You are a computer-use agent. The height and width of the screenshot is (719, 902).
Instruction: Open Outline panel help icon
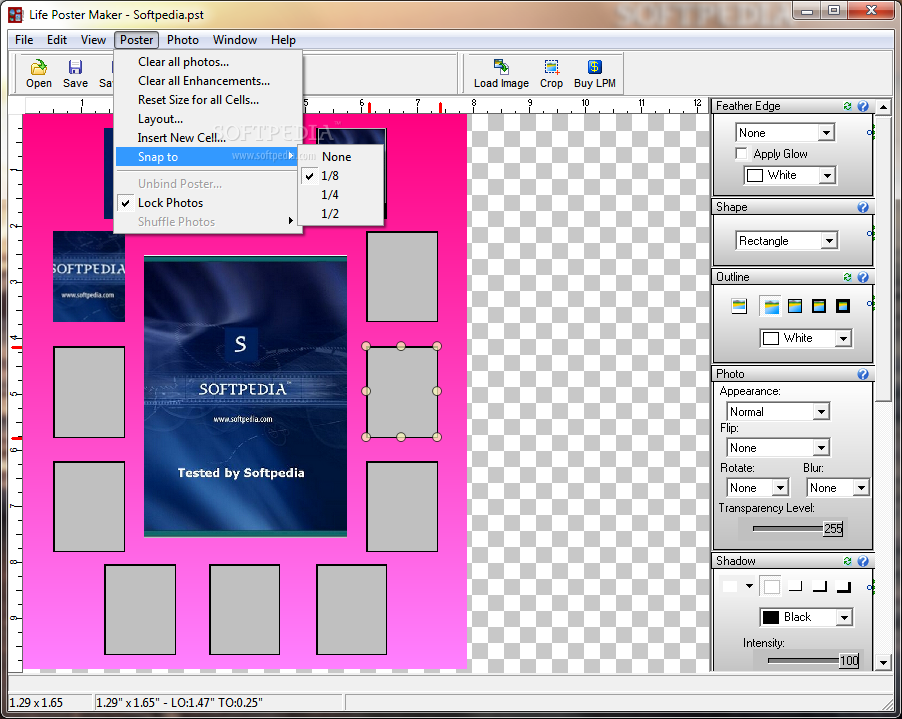tap(863, 277)
